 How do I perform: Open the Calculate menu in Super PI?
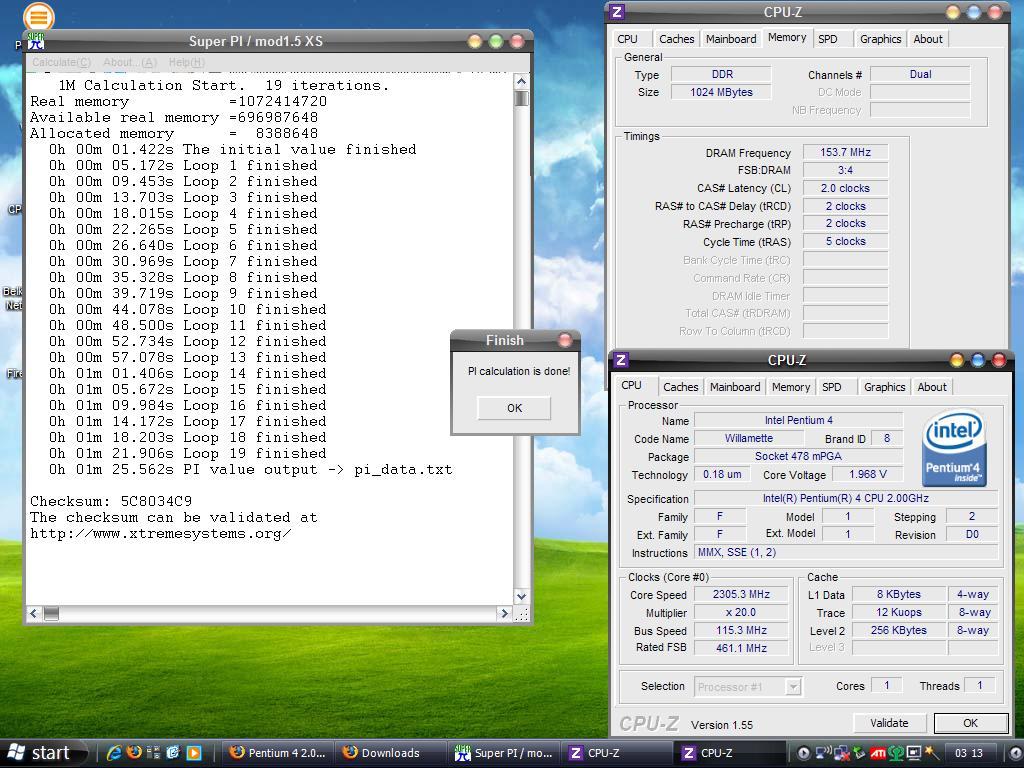pyautogui.click(x=61, y=62)
